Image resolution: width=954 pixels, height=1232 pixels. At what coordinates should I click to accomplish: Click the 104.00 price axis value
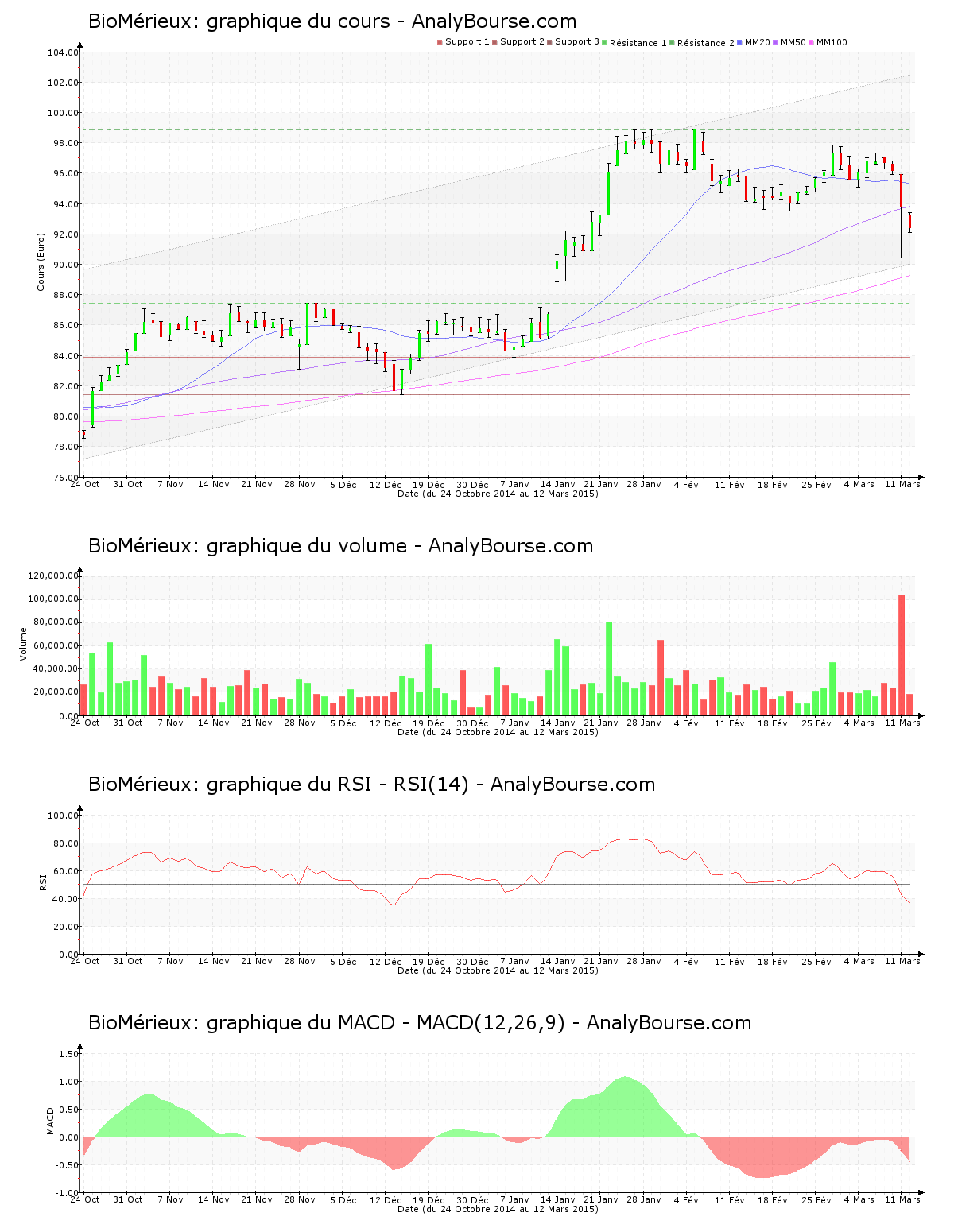pyautogui.click(x=63, y=53)
